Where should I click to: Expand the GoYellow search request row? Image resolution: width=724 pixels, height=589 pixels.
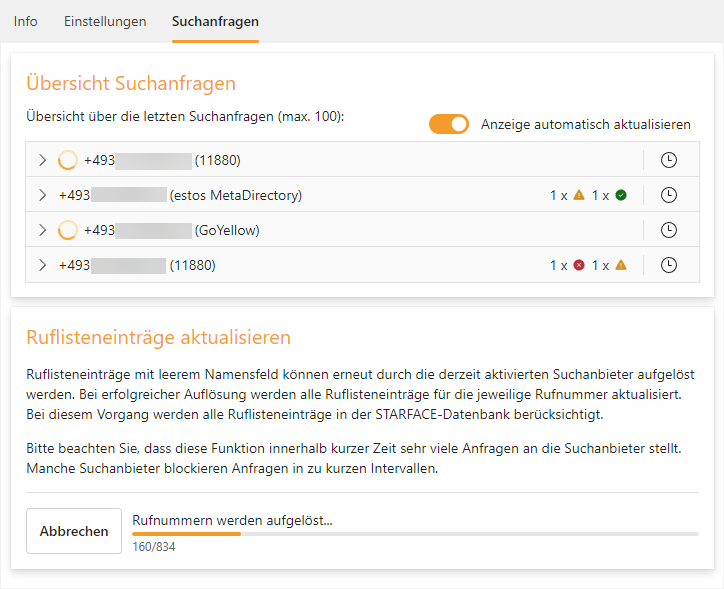point(42,230)
